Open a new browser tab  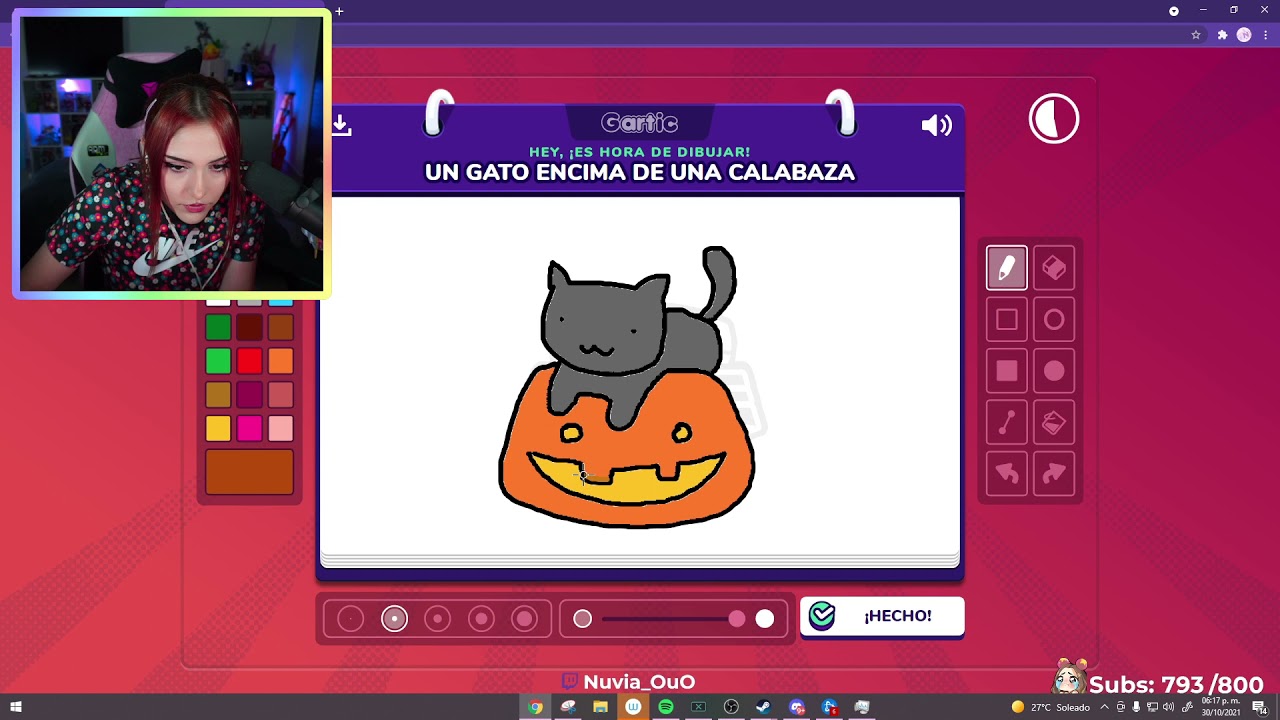click(x=339, y=11)
